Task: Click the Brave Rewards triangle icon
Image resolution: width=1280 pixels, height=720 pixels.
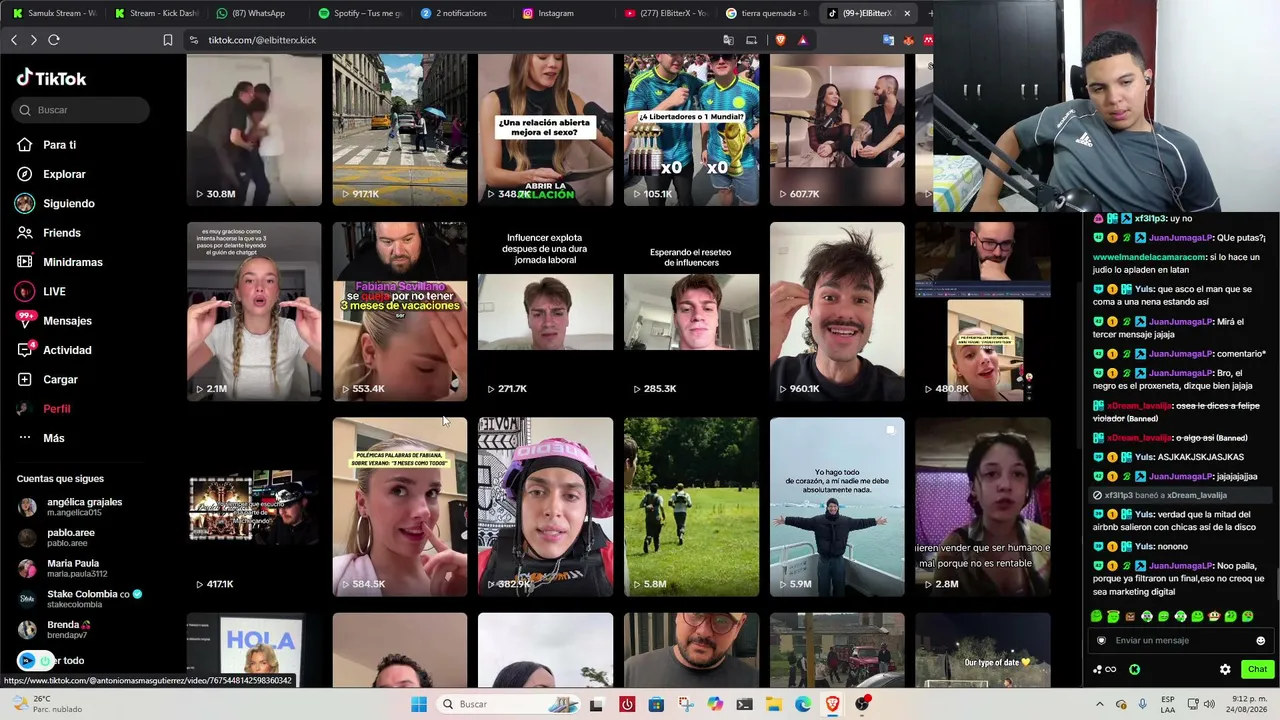Action: (803, 40)
